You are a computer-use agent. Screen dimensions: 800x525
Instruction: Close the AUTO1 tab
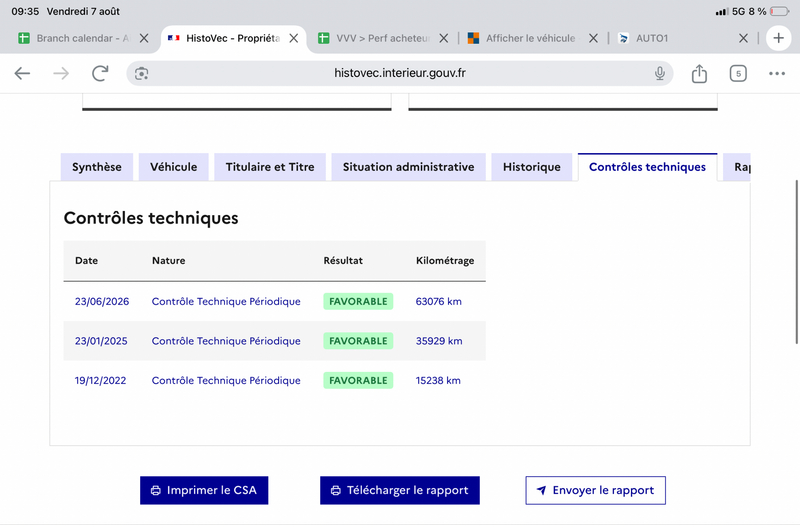(743, 38)
